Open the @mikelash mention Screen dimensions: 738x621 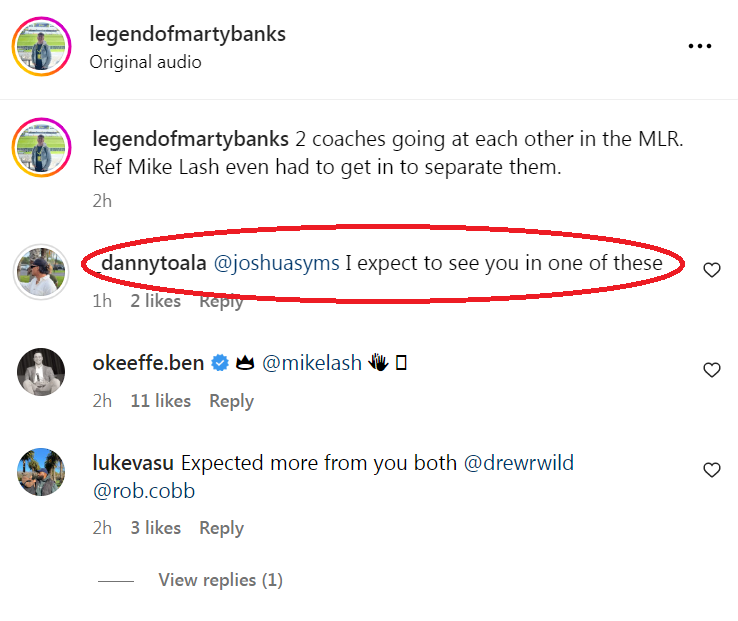311,364
